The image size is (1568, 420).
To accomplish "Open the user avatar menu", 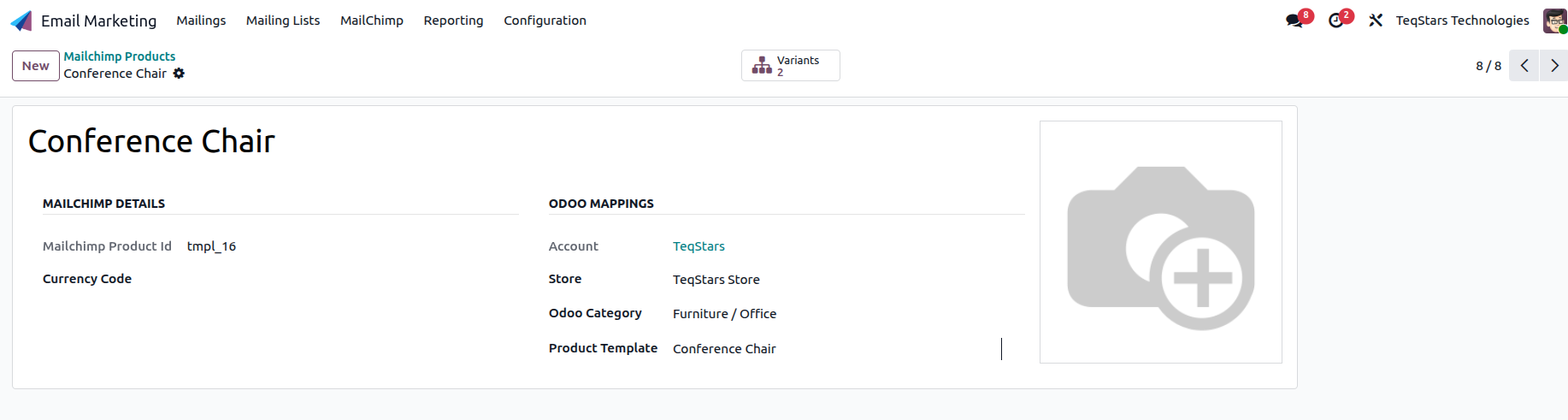I will [x=1555, y=21].
